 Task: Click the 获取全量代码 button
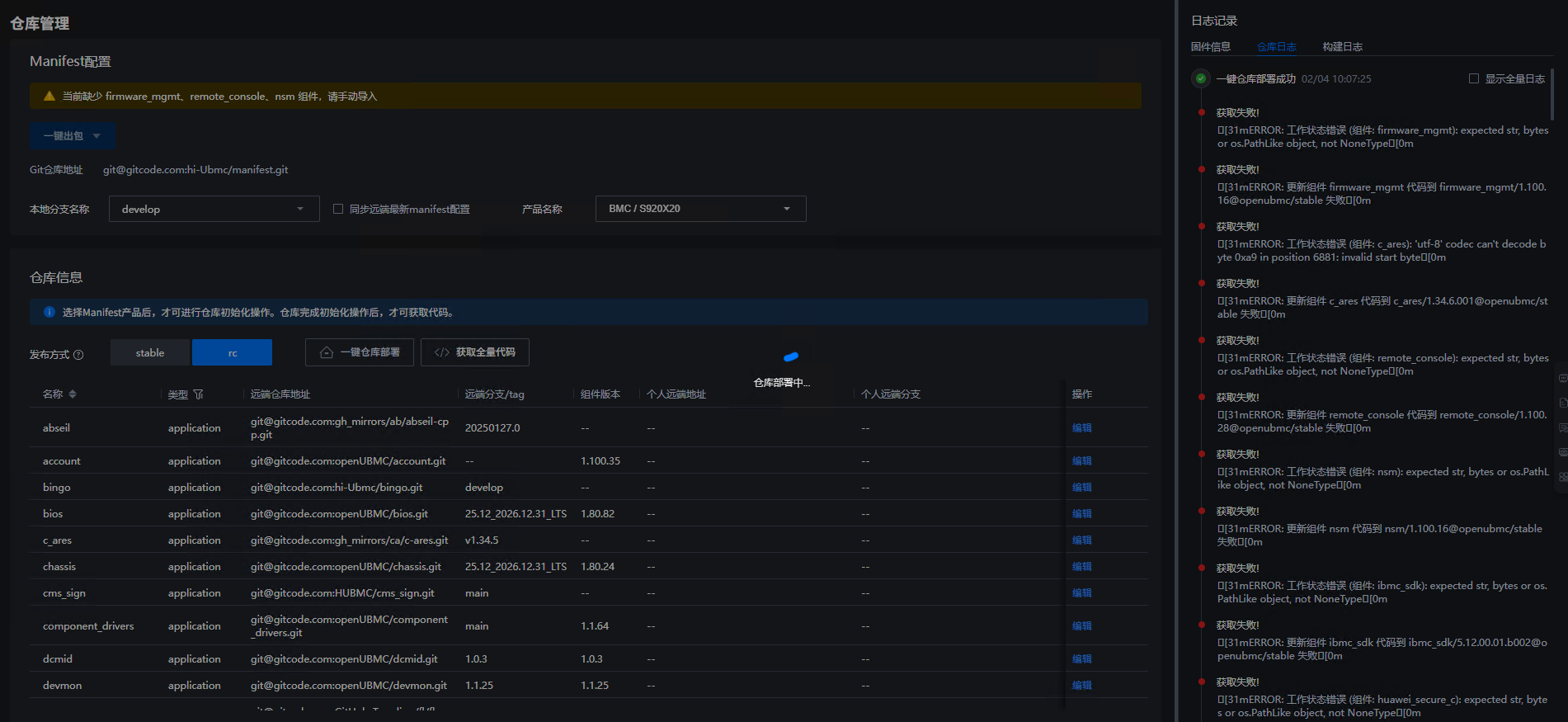coord(475,352)
